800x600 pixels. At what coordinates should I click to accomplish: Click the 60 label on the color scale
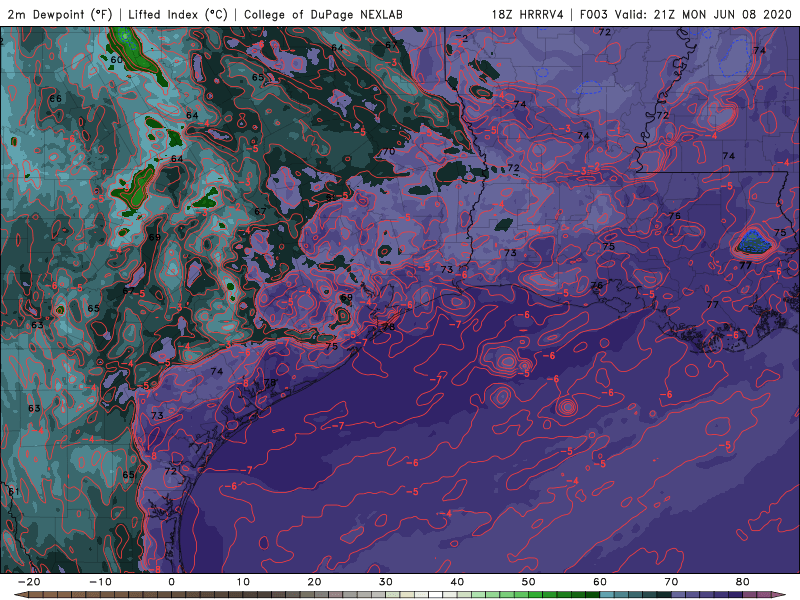coord(600,582)
